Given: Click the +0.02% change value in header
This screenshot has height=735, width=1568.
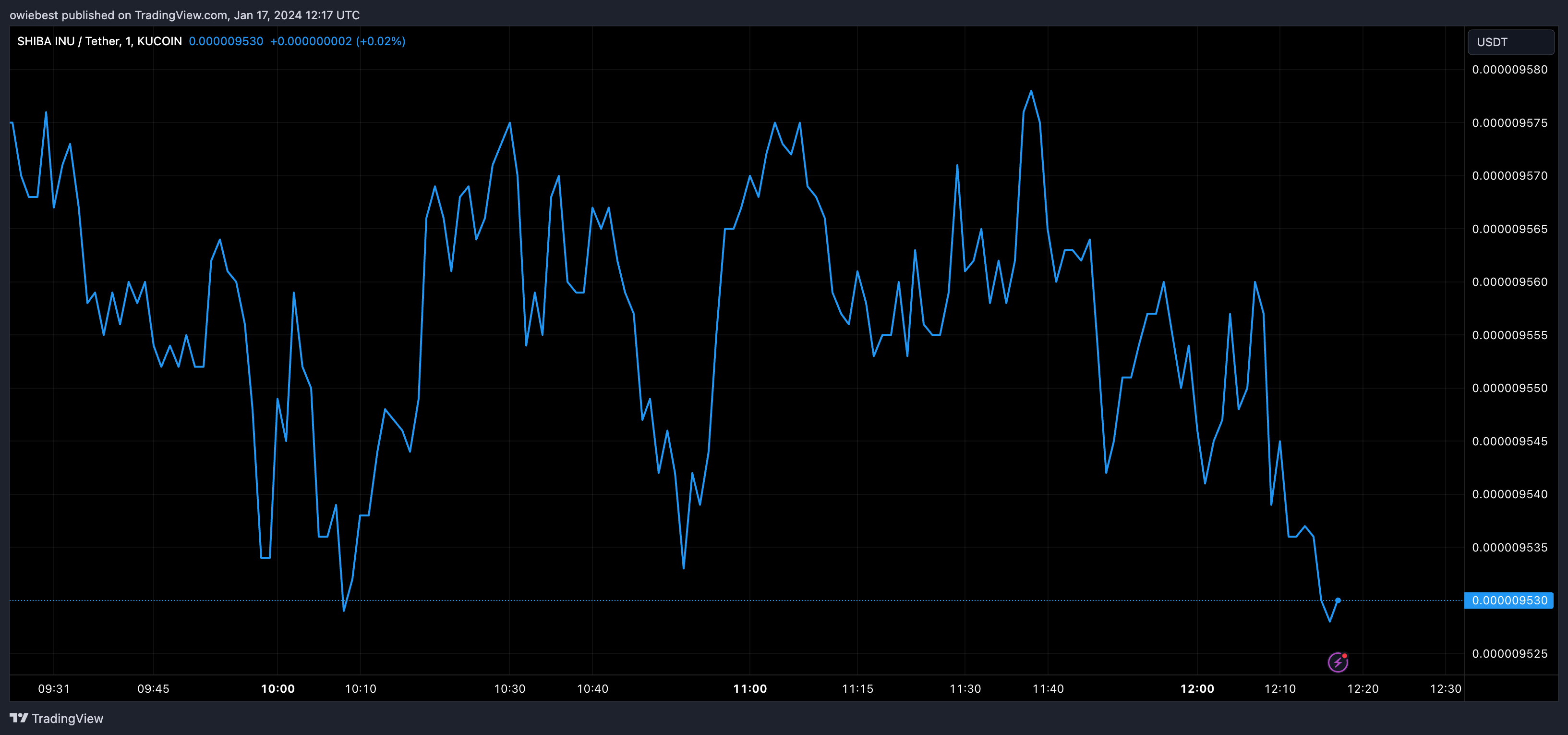Looking at the screenshot, I should coord(380,41).
